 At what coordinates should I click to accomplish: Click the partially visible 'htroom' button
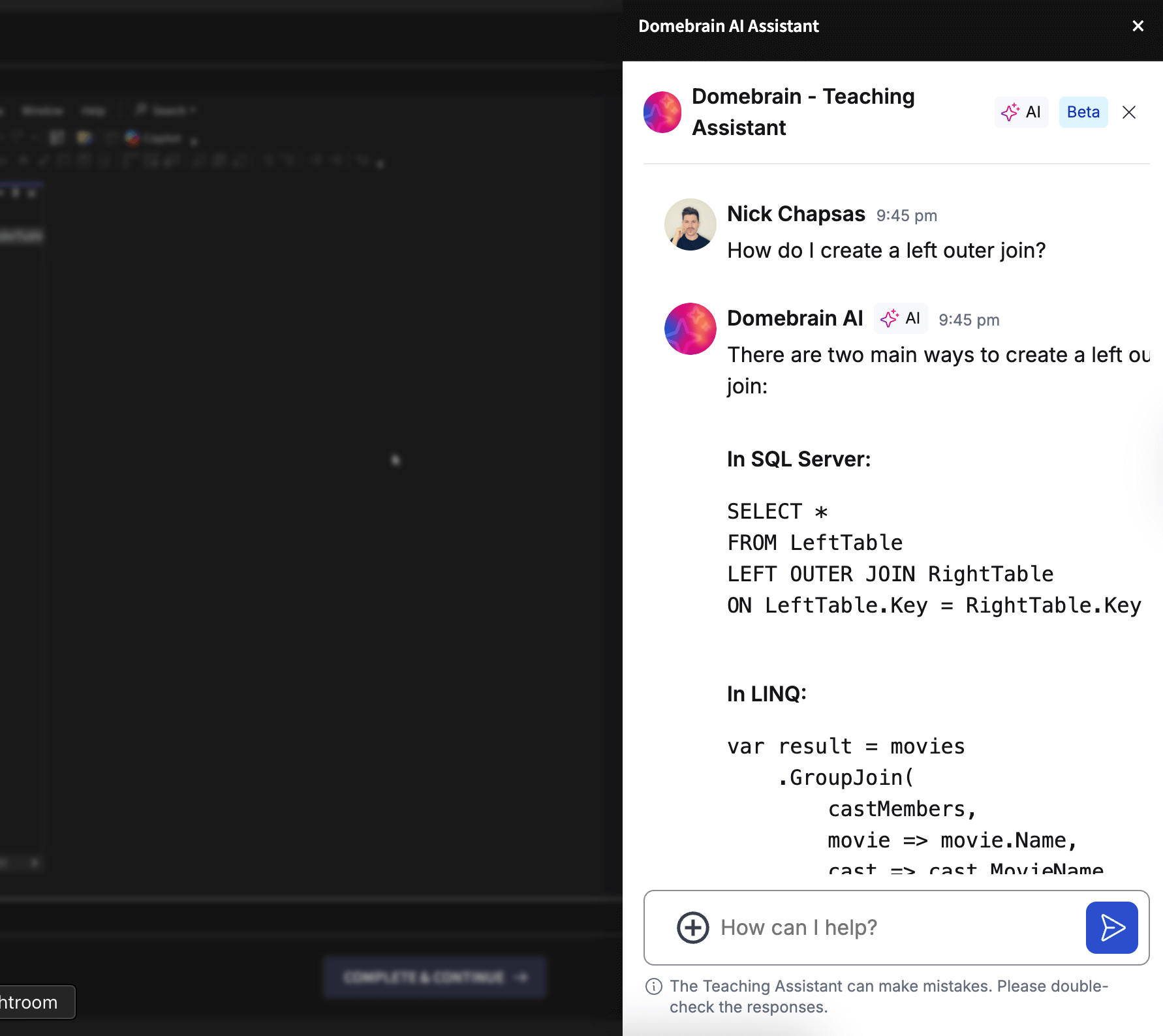37,1002
